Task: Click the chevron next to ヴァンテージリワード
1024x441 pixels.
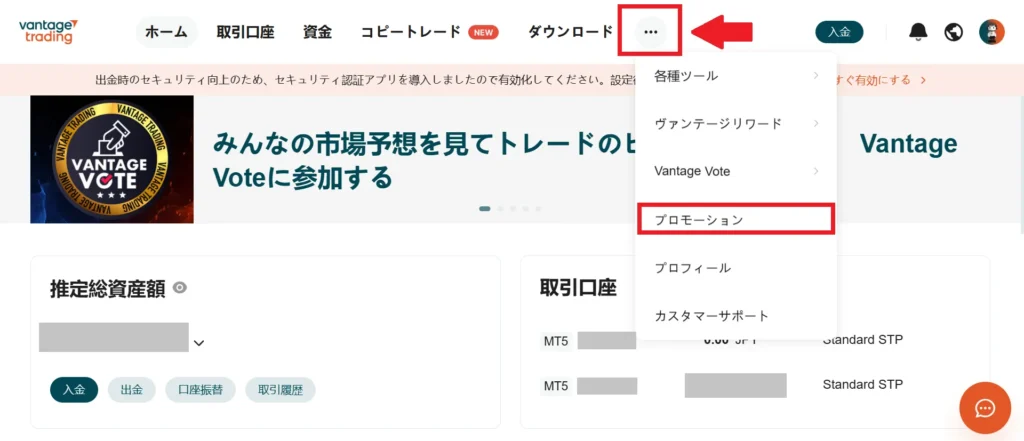Action: (816, 123)
